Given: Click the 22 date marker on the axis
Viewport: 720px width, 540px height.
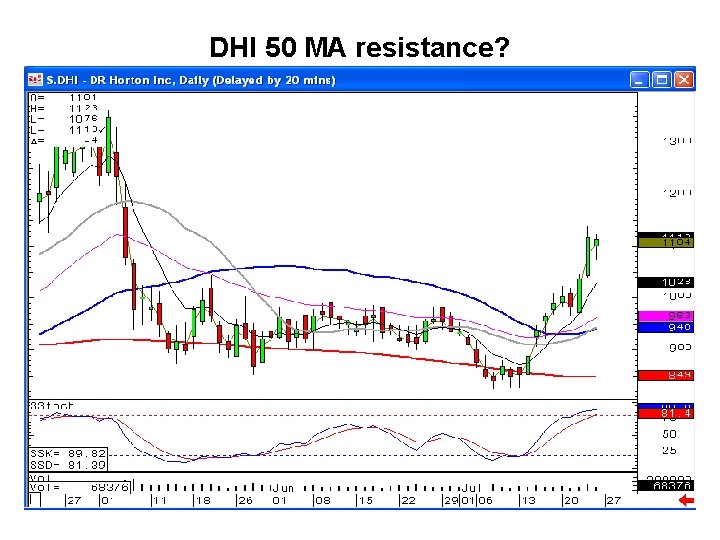Looking at the screenshot, I should click(x=408, y=501).
